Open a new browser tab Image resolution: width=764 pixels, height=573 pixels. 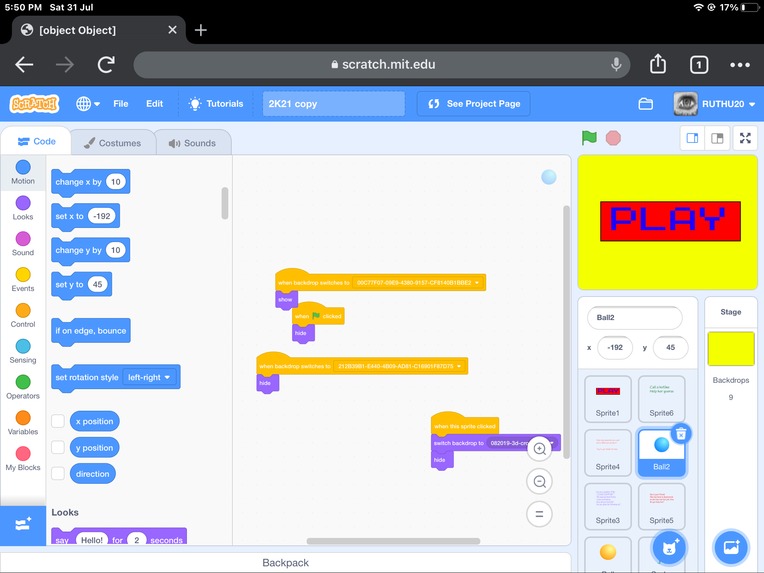click(200, 30)
